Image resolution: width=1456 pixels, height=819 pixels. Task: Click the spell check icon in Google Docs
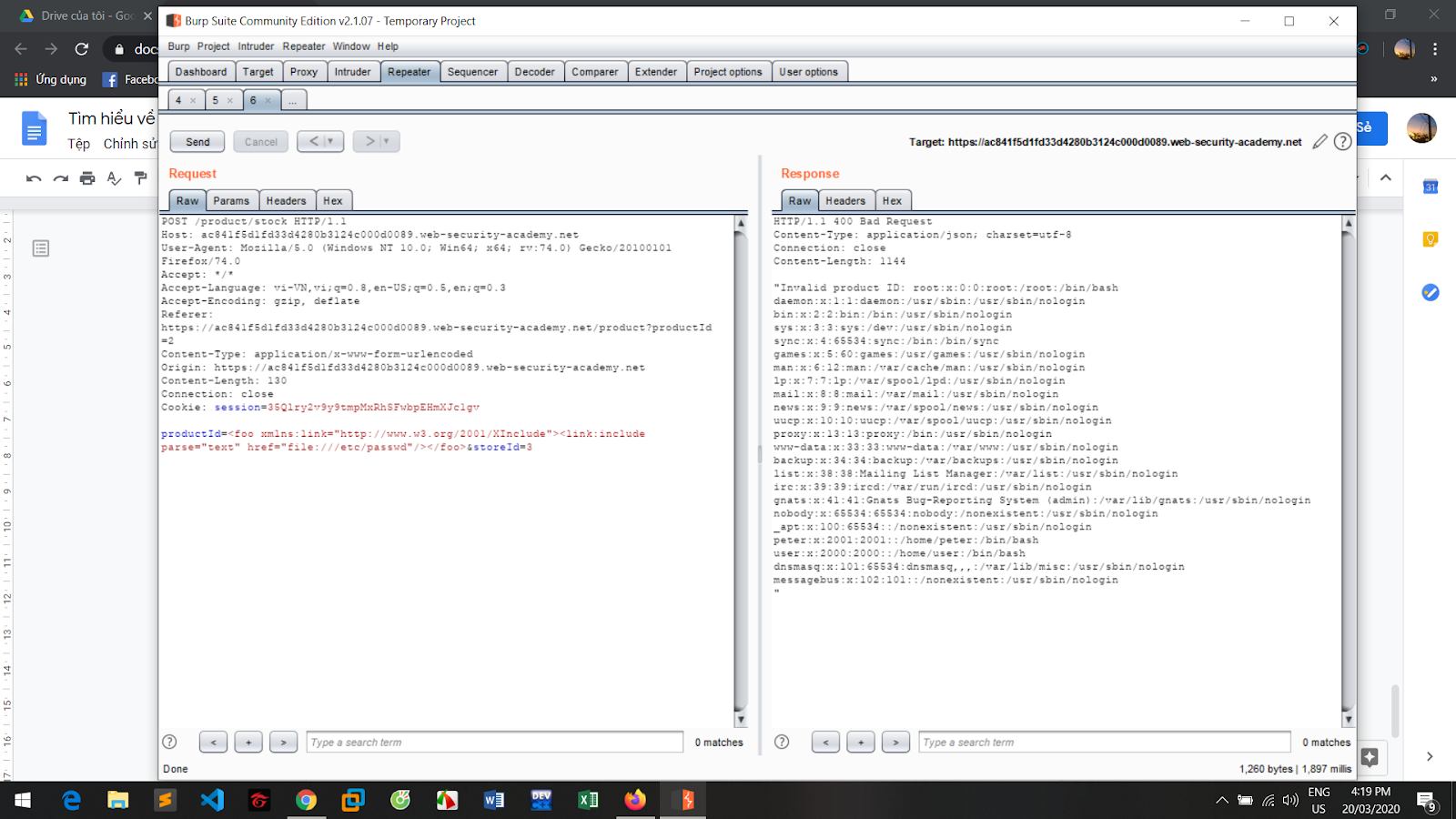(x=114, y=178)
